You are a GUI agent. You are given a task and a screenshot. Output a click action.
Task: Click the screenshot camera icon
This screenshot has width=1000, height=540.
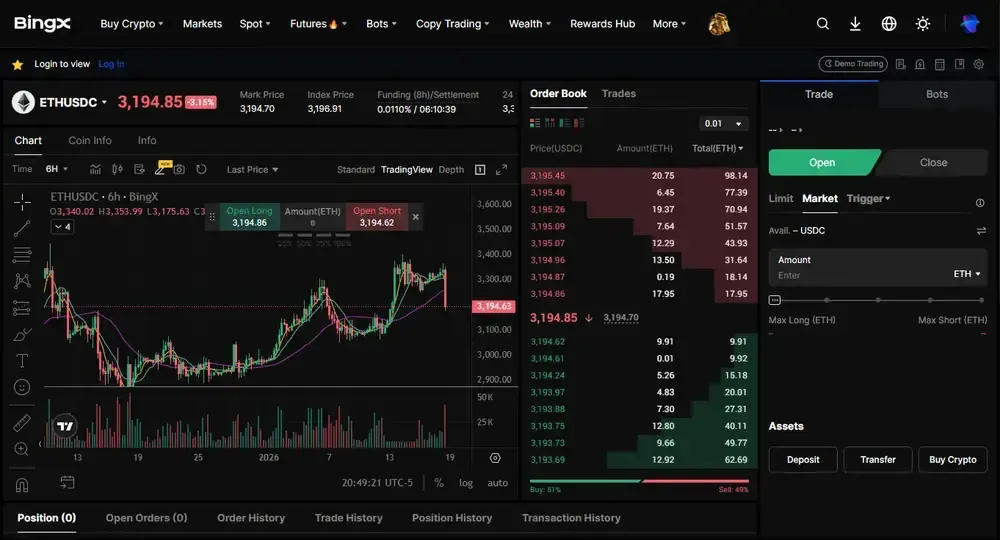click(x=179, y=169)
